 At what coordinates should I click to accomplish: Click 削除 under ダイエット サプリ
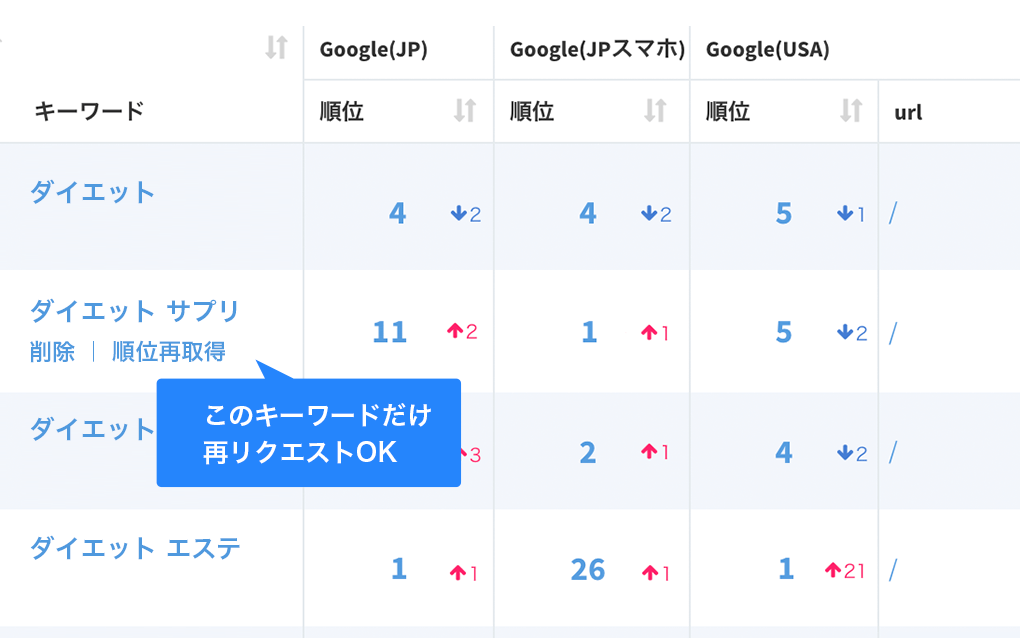coord(52,352)
